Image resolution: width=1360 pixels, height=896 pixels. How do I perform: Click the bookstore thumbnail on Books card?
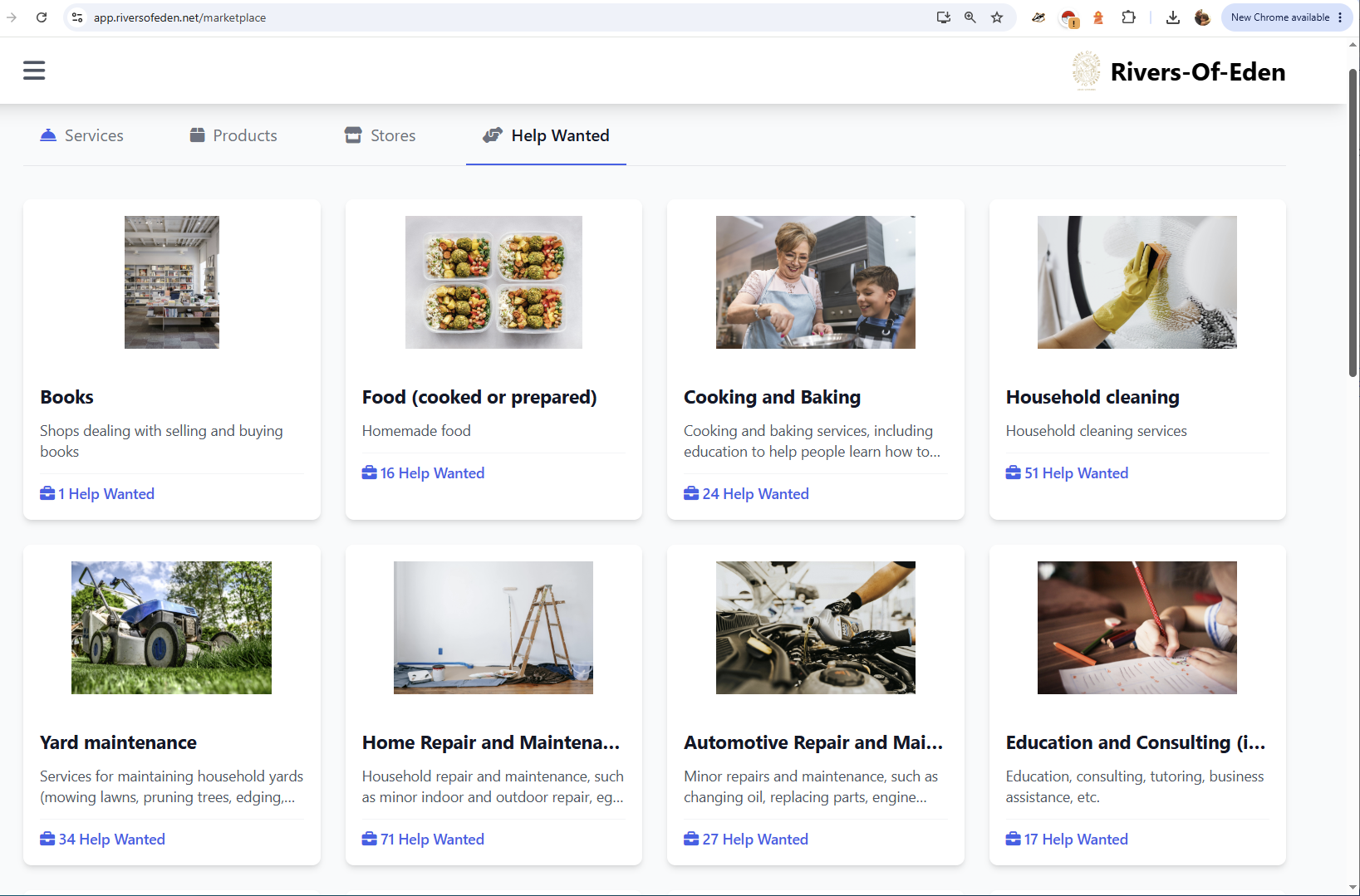tap(172, 282)
